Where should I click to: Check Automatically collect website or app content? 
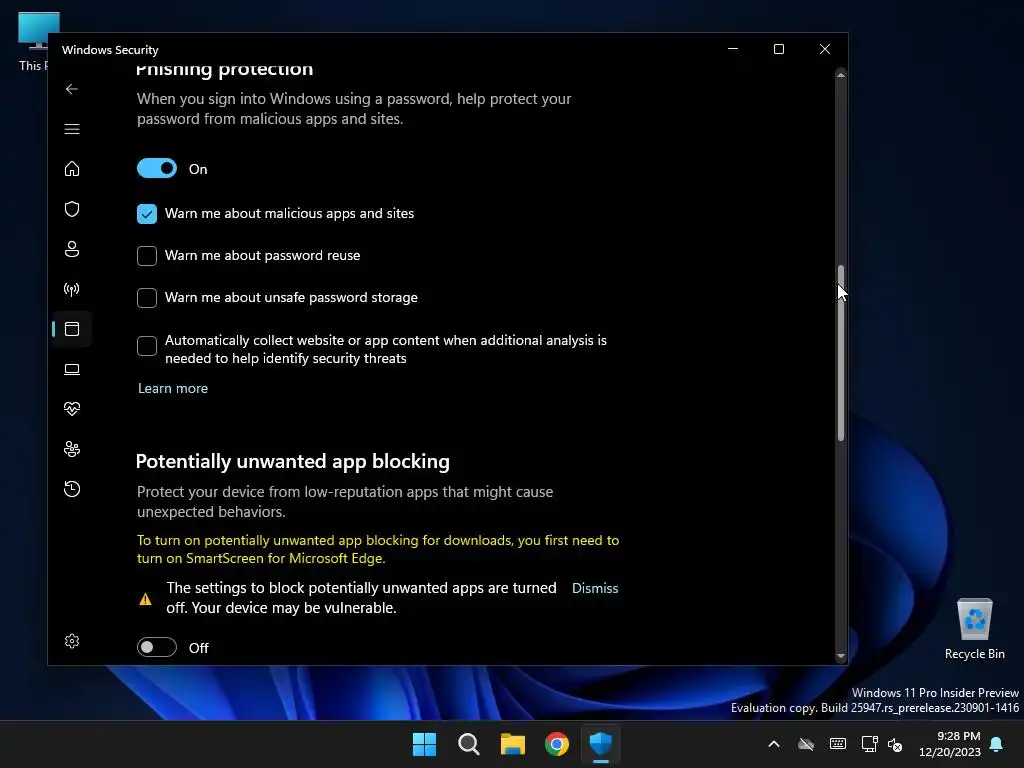click(147, 346)
